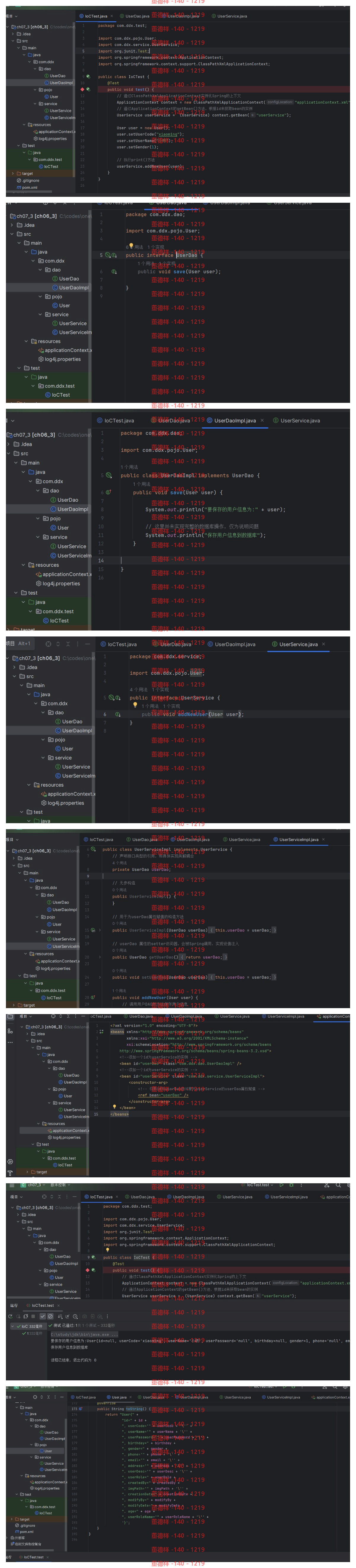
Task: Click 'void addNewUser(User user);' in UserService
Action: (192, 715)
